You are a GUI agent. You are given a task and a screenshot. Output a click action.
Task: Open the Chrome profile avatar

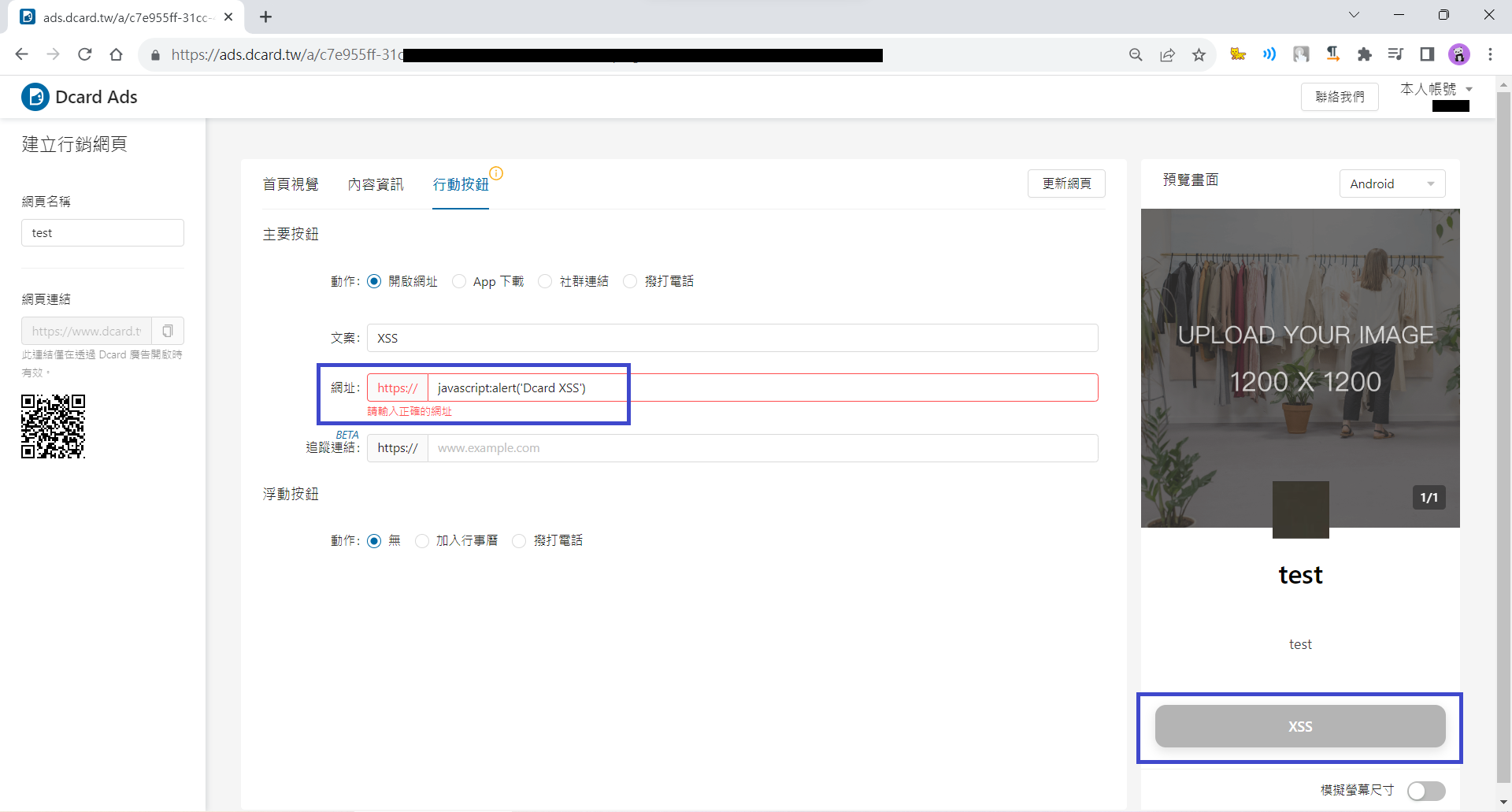1459,54
